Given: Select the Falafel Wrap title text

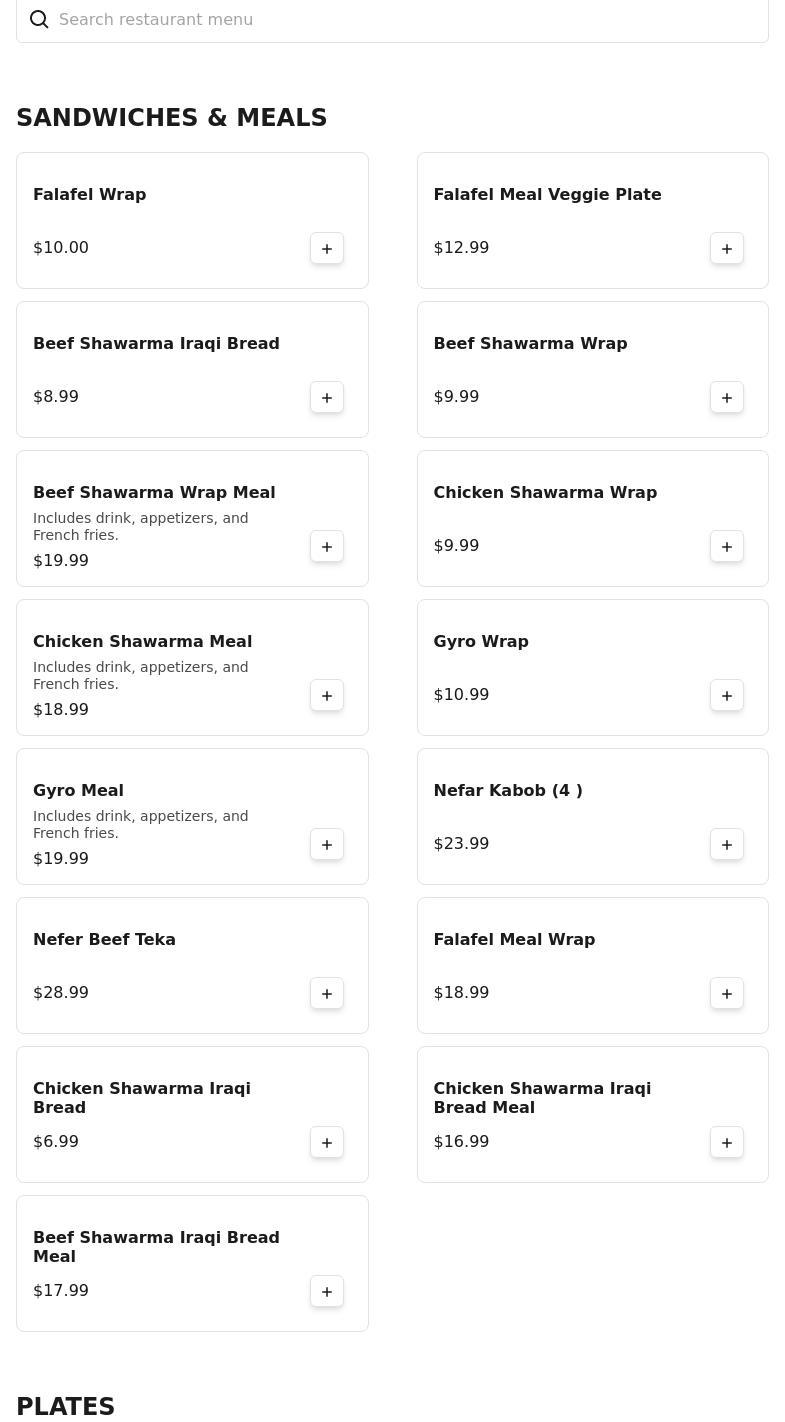Looking at the screenshot, I should pyautogui.click(x=89, y=195).
